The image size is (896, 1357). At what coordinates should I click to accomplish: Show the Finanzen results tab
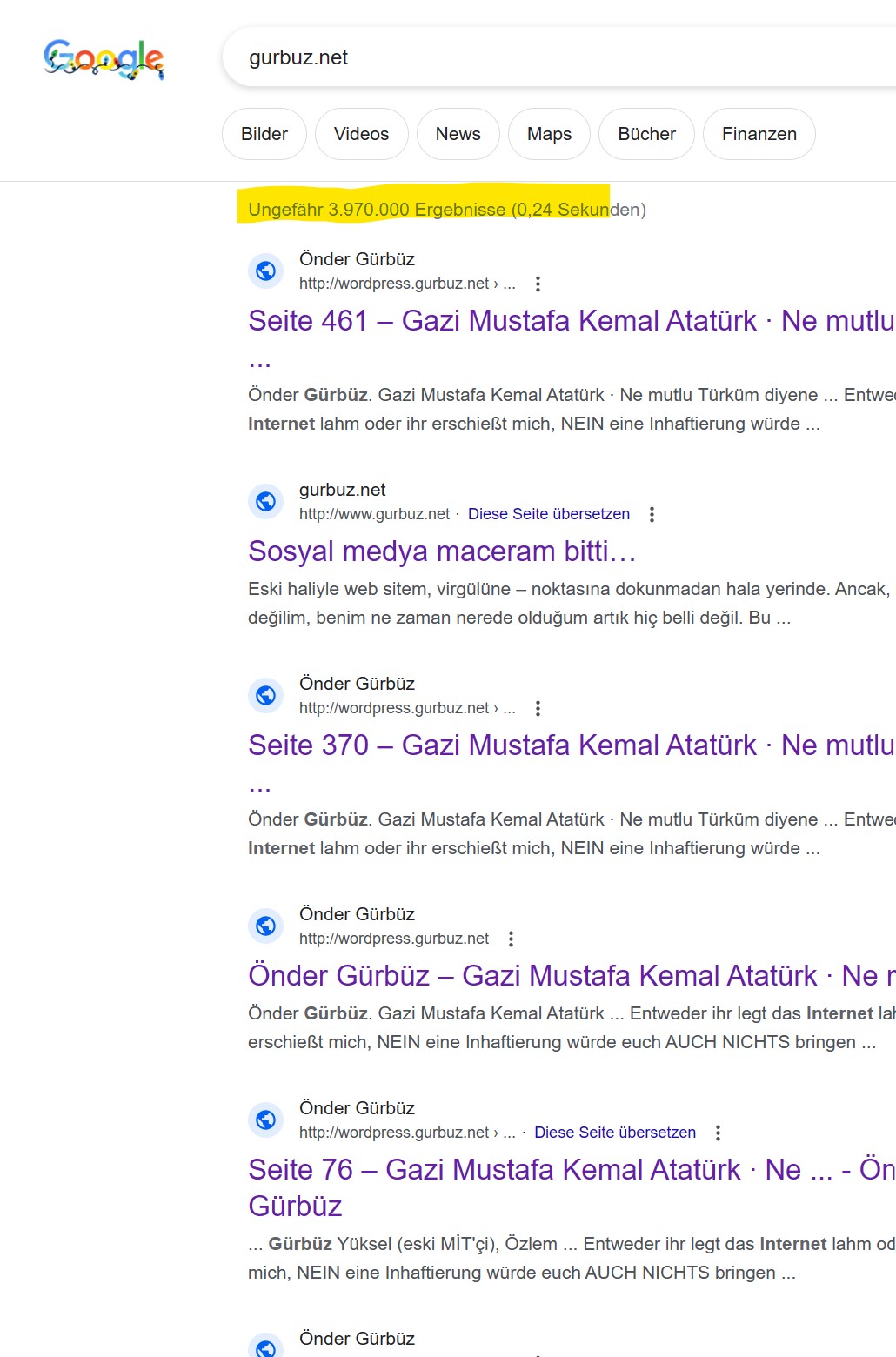click(759, 134)
